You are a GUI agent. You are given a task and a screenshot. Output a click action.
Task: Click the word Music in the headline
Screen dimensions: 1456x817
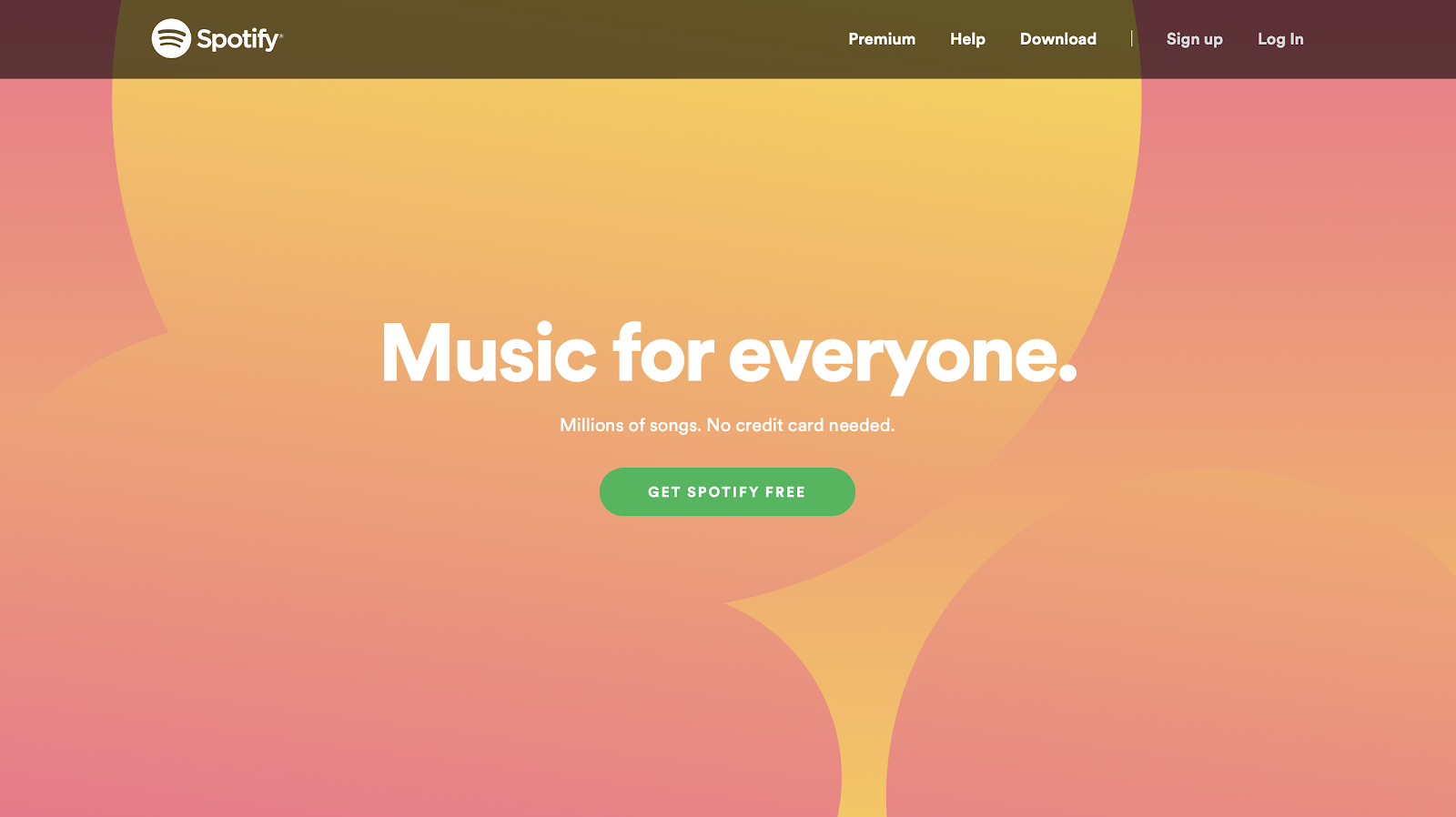tap(489, 352)
